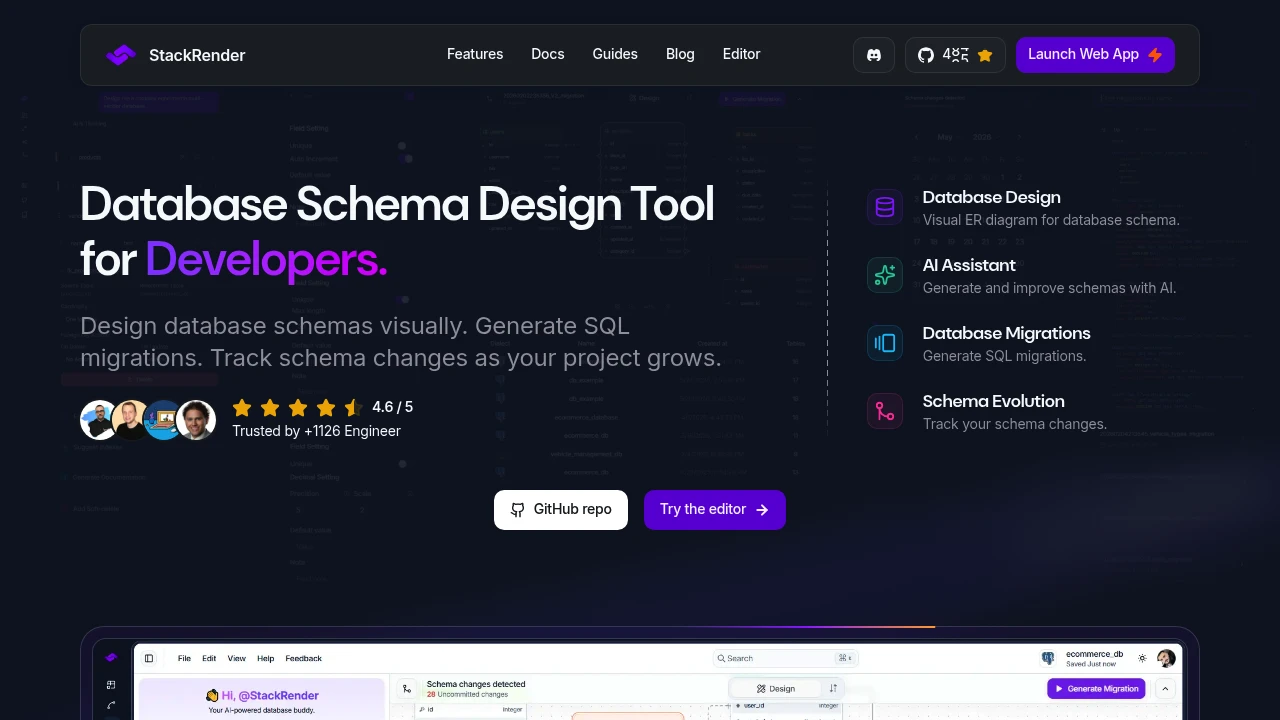This screenshot has height=720, width=1280.
Task: Open the Docs nav item
Action: tap(548, 54)
